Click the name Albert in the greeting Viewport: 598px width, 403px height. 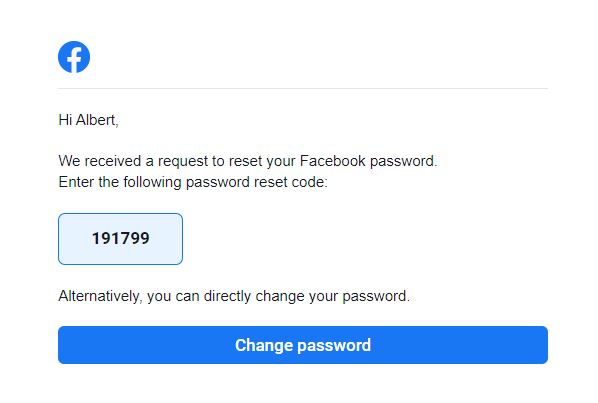96,120
